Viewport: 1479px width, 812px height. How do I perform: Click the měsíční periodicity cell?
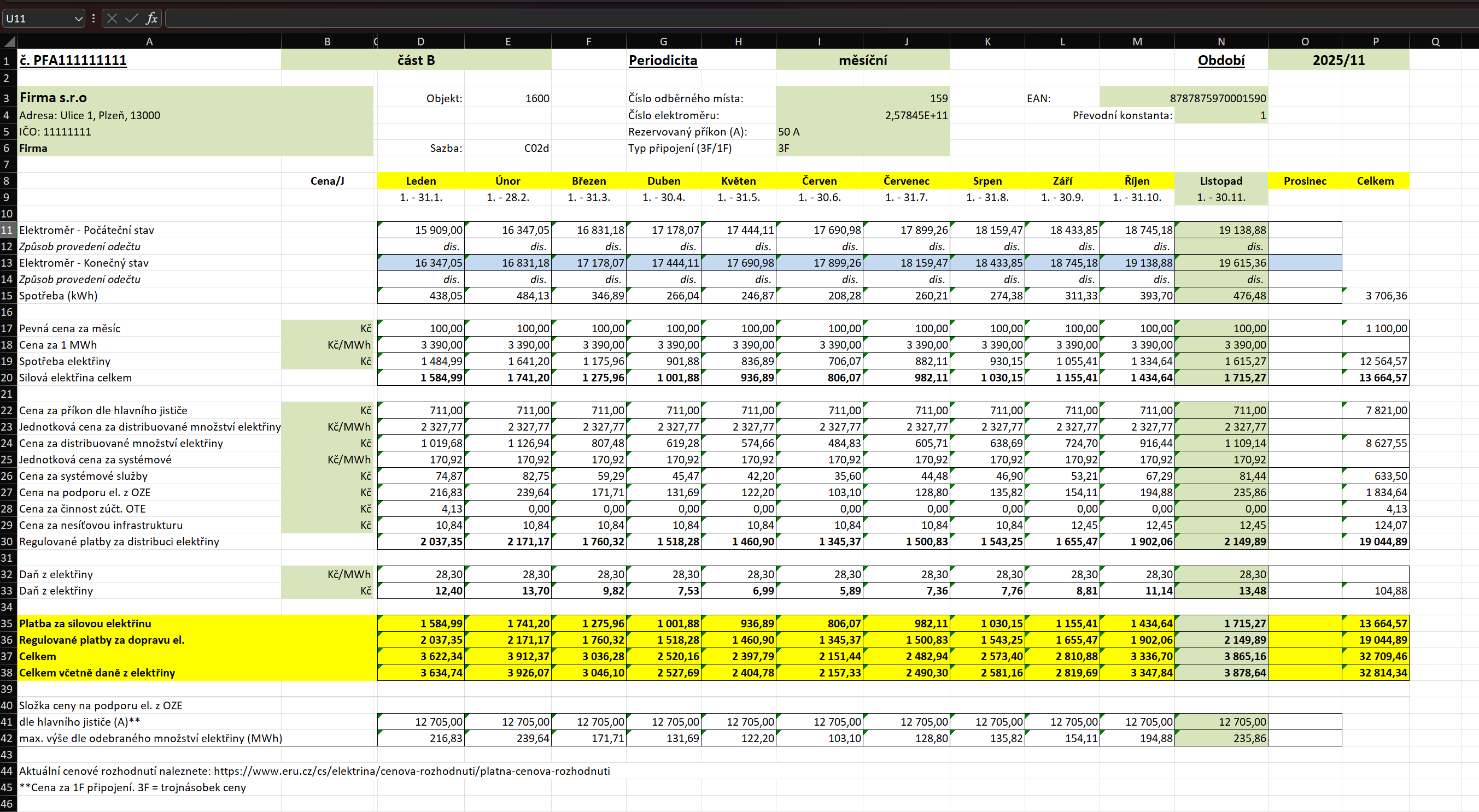(x=862, y=60)
